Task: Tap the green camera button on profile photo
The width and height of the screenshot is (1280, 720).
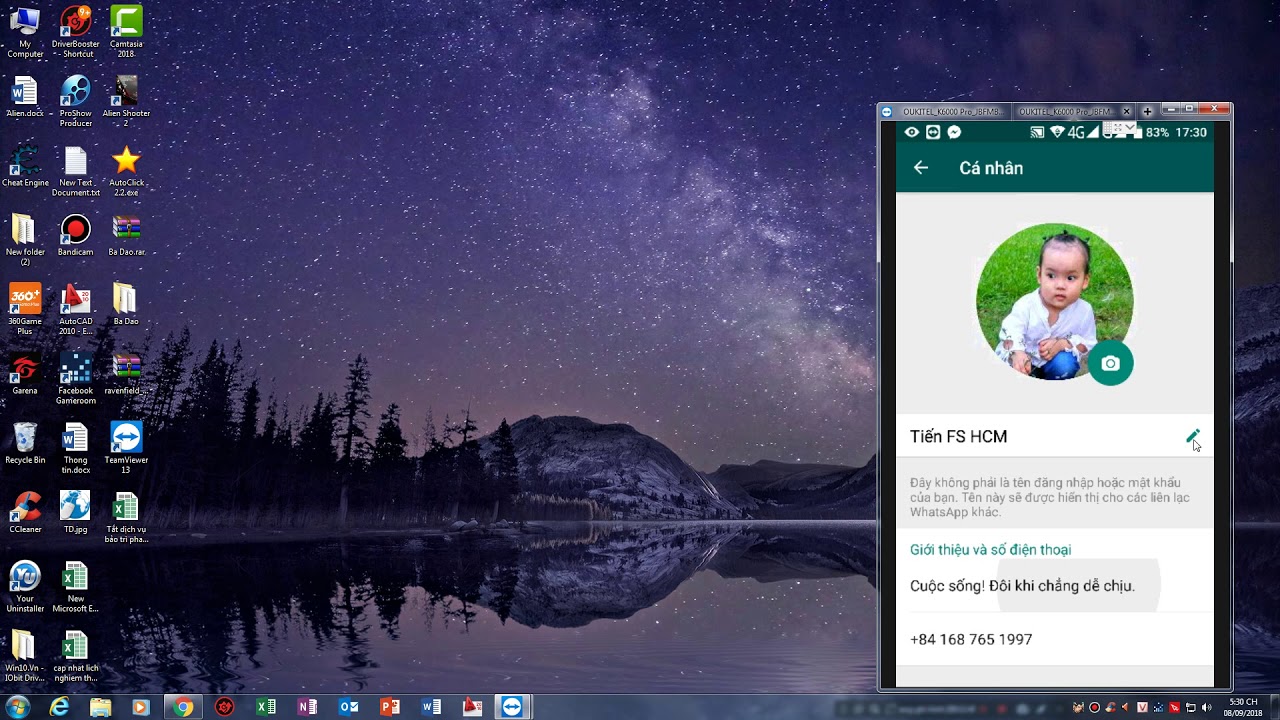Action: 1110,363
